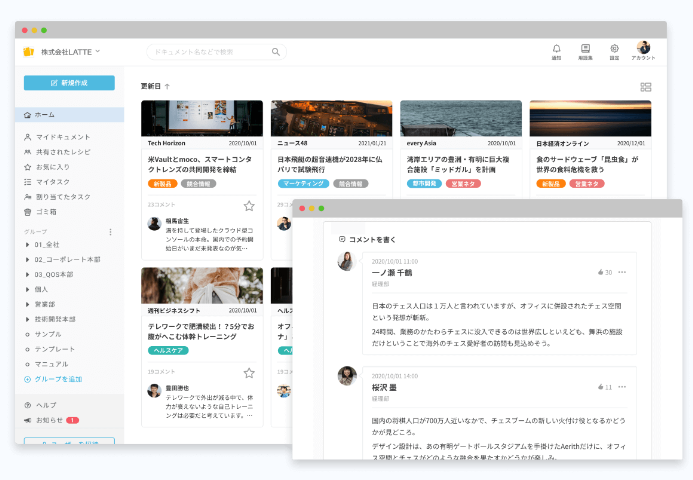Click the thumbs-up icon on 一ノ瀬 千鶴 comment
The image size is (693, 480).
coord(601,272)
